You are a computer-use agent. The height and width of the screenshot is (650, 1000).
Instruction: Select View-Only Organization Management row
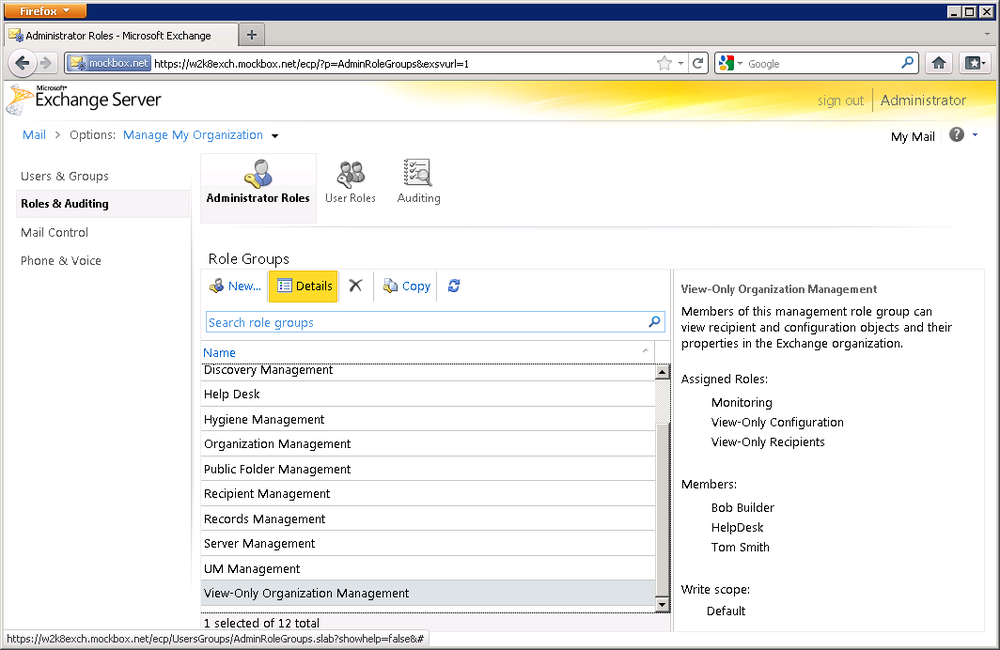pos(428,593)
